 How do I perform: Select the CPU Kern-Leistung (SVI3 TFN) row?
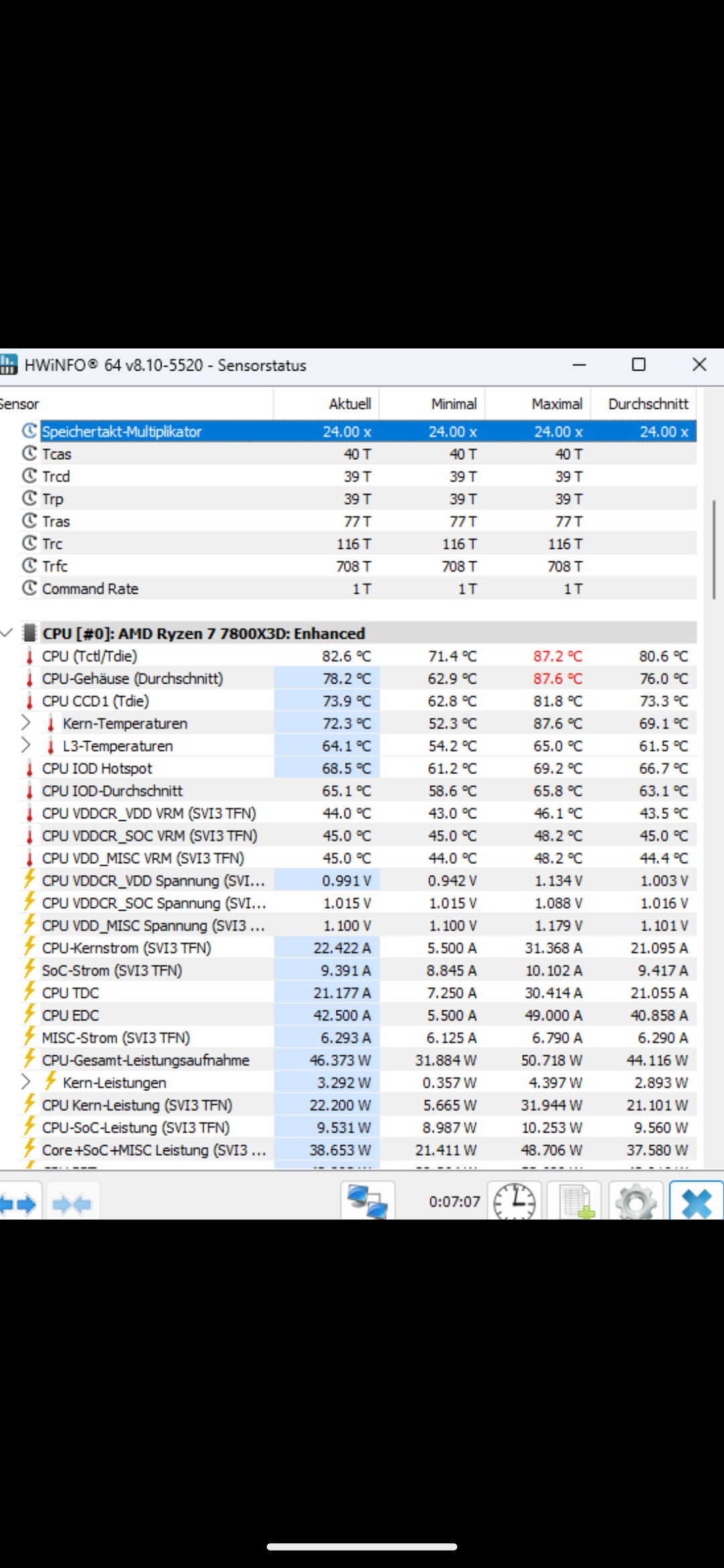[x=358, y=1104]
